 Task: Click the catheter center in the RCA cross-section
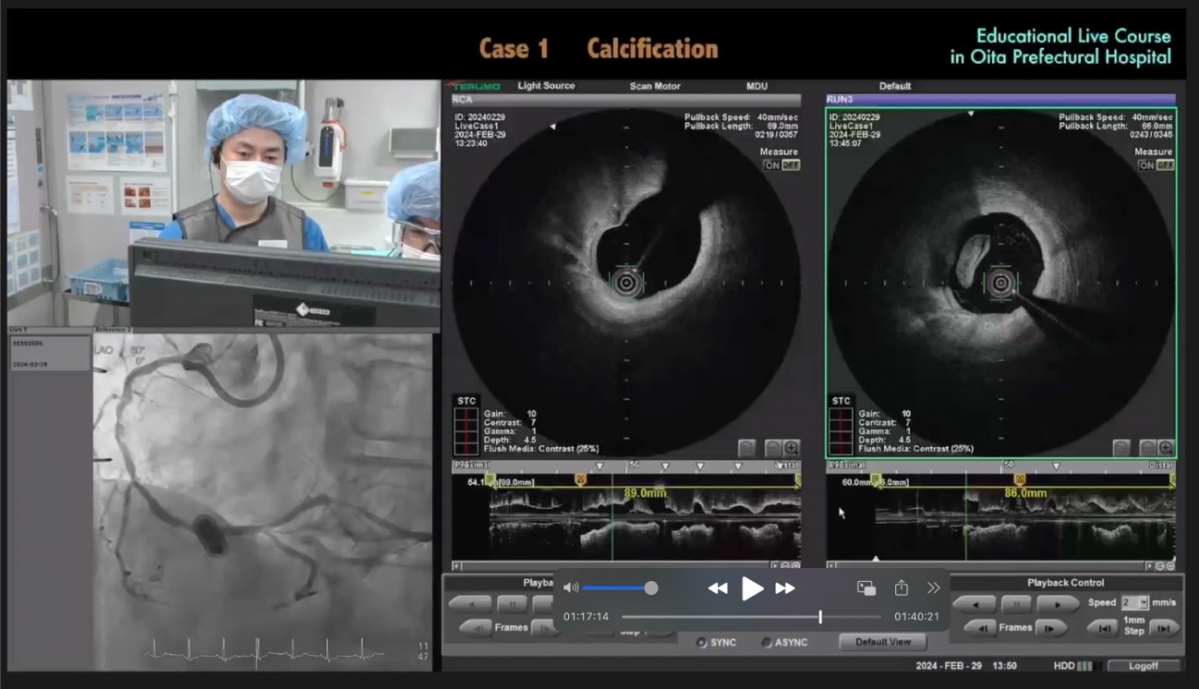[626, 283]
